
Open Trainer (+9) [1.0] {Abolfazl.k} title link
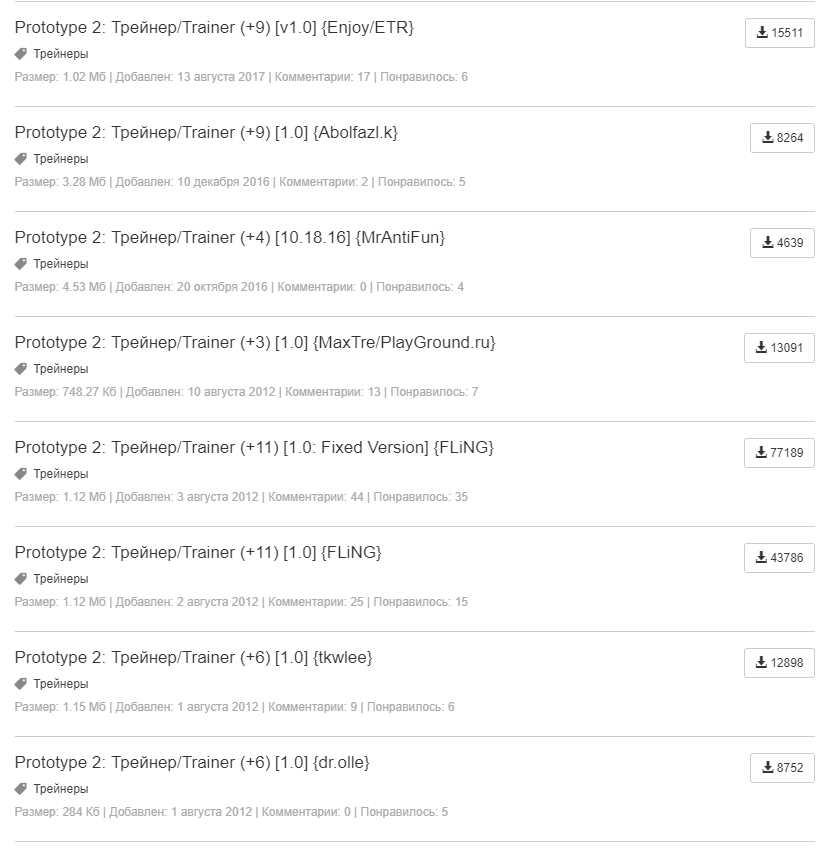tap(206, 132)
